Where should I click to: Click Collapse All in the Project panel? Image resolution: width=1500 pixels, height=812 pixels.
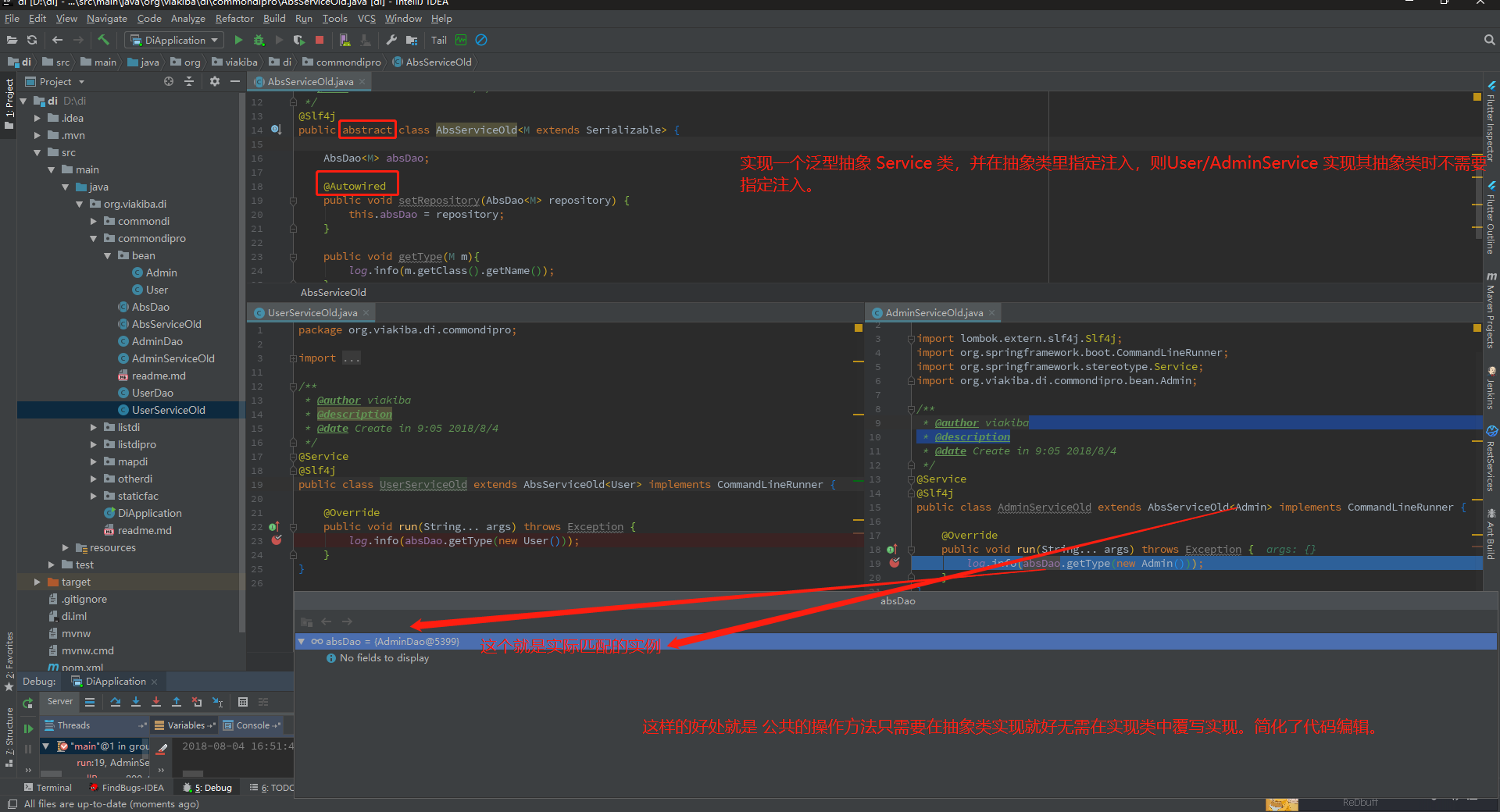pyautogui.click(x=188, y=81)
